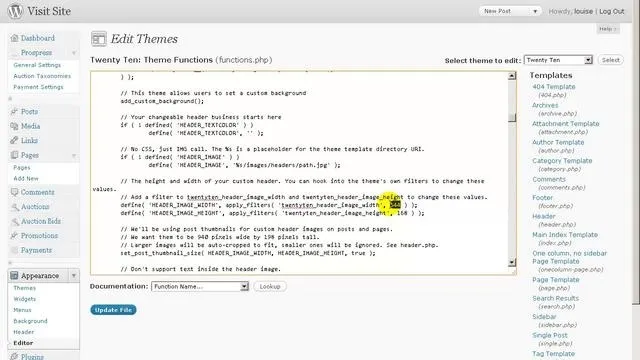
Task: Click the code editor scroll down arrow
Action: pyautogui.click(x=512, y=262)
